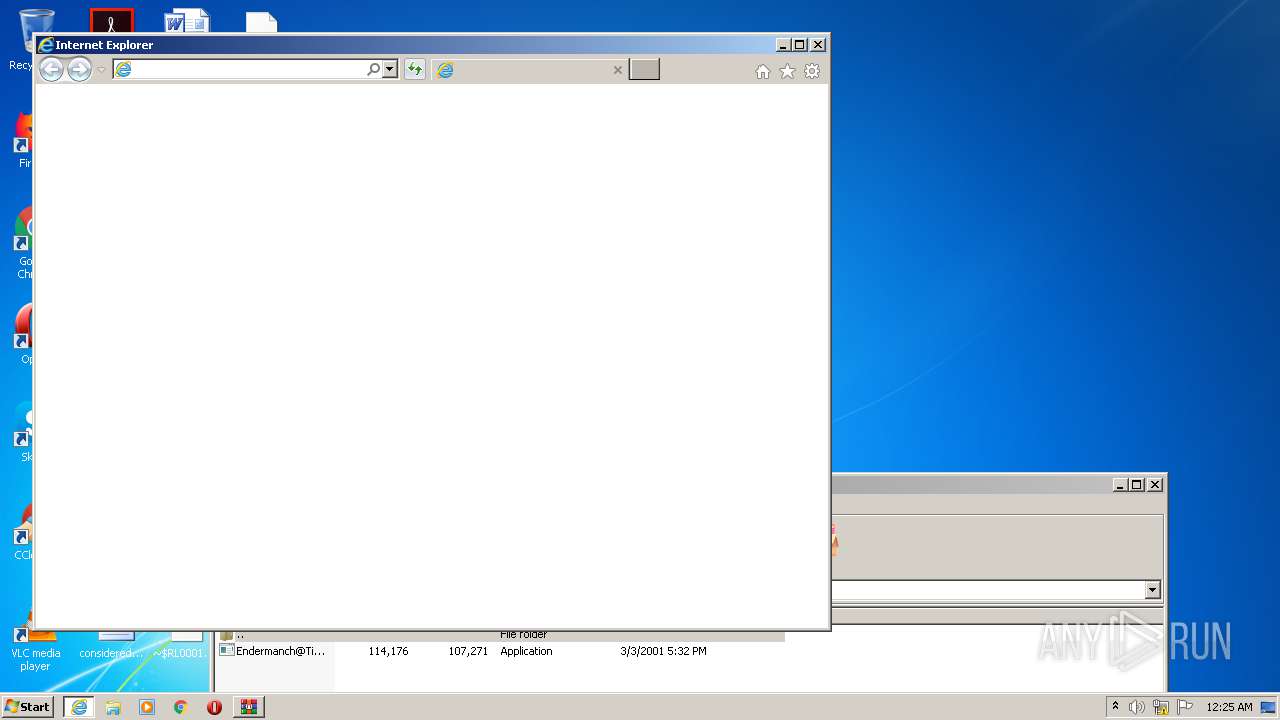Open the volume speaker tray icon
The width and height of the screenshot is (1280, 720).
[1137, 707]
